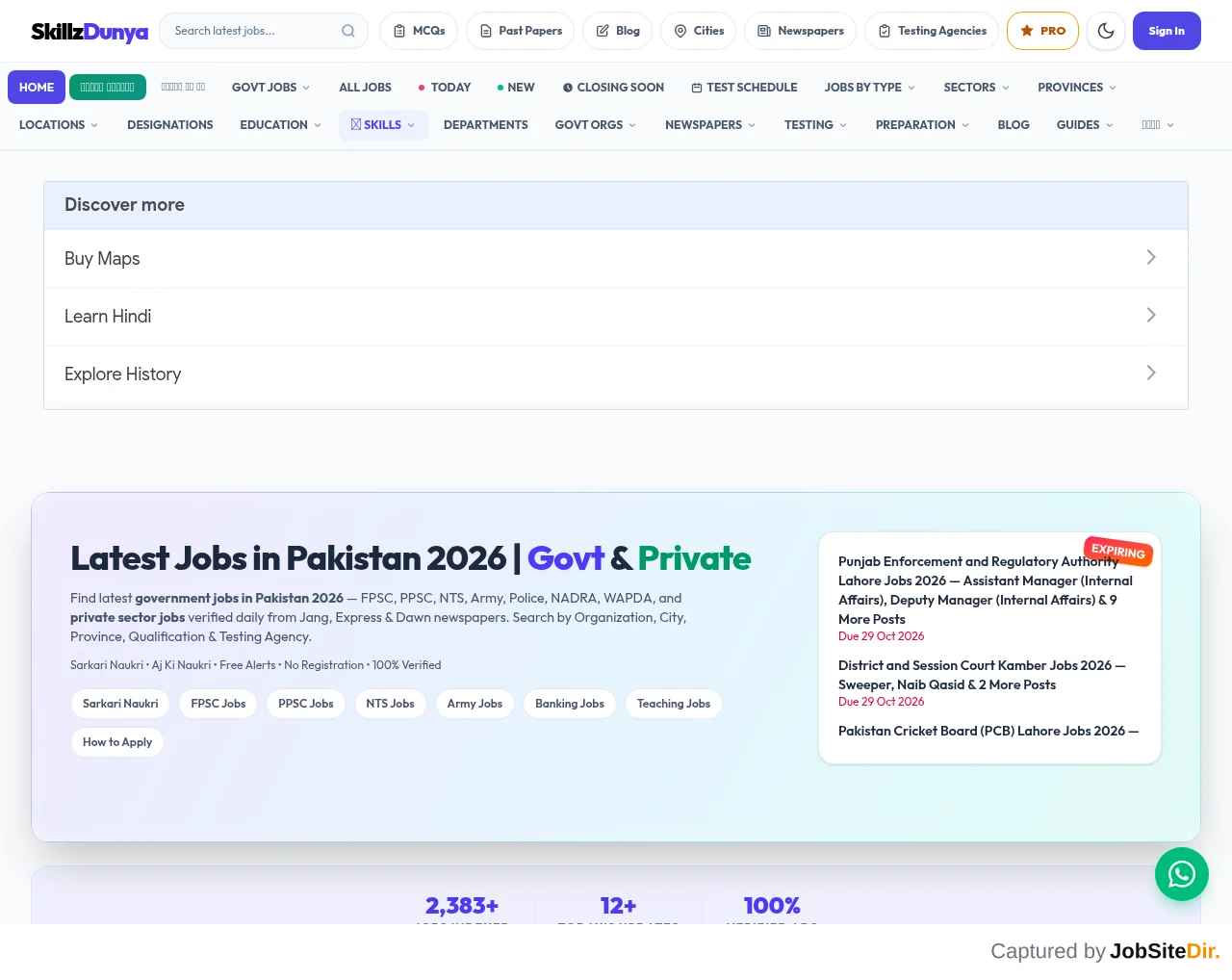This screenshot has width=1232, height=980.
Task: Open the WhatsApp chat button
Action: click(1182, 874)
